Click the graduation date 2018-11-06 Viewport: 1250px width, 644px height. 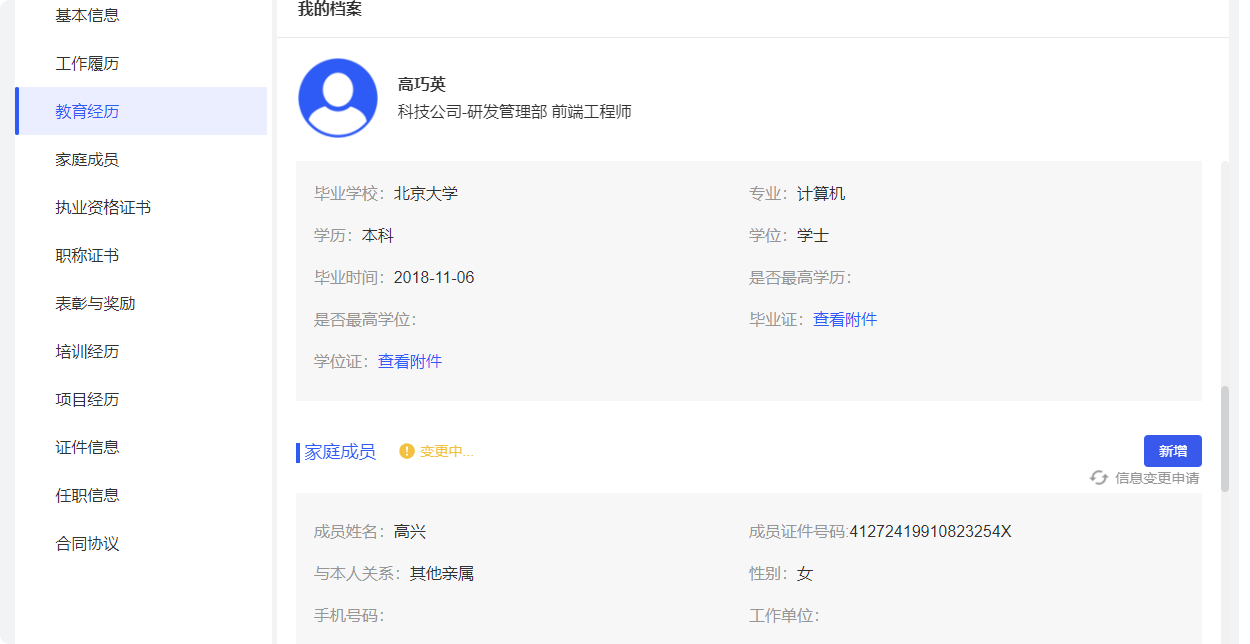click(x=434, y=278)
